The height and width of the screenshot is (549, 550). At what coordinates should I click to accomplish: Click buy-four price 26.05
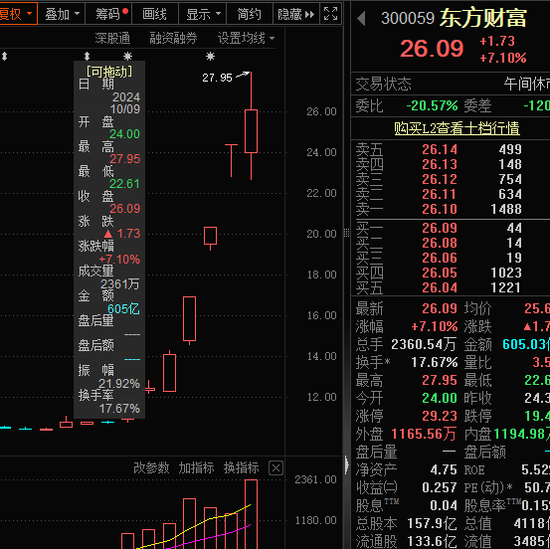coord(440,273)
